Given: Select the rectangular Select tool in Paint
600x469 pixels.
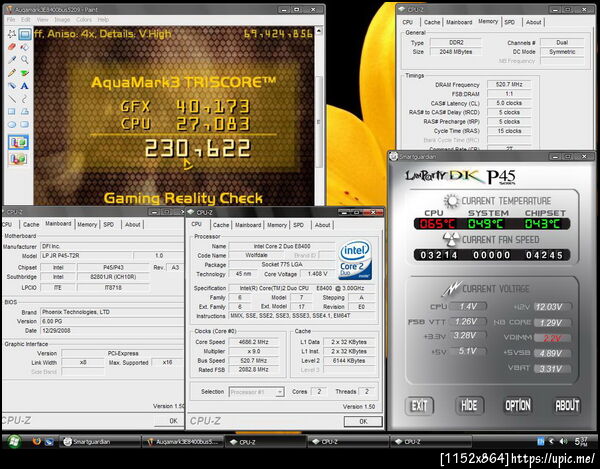Looking at the screenshot, I should click(x=25, y=34).
